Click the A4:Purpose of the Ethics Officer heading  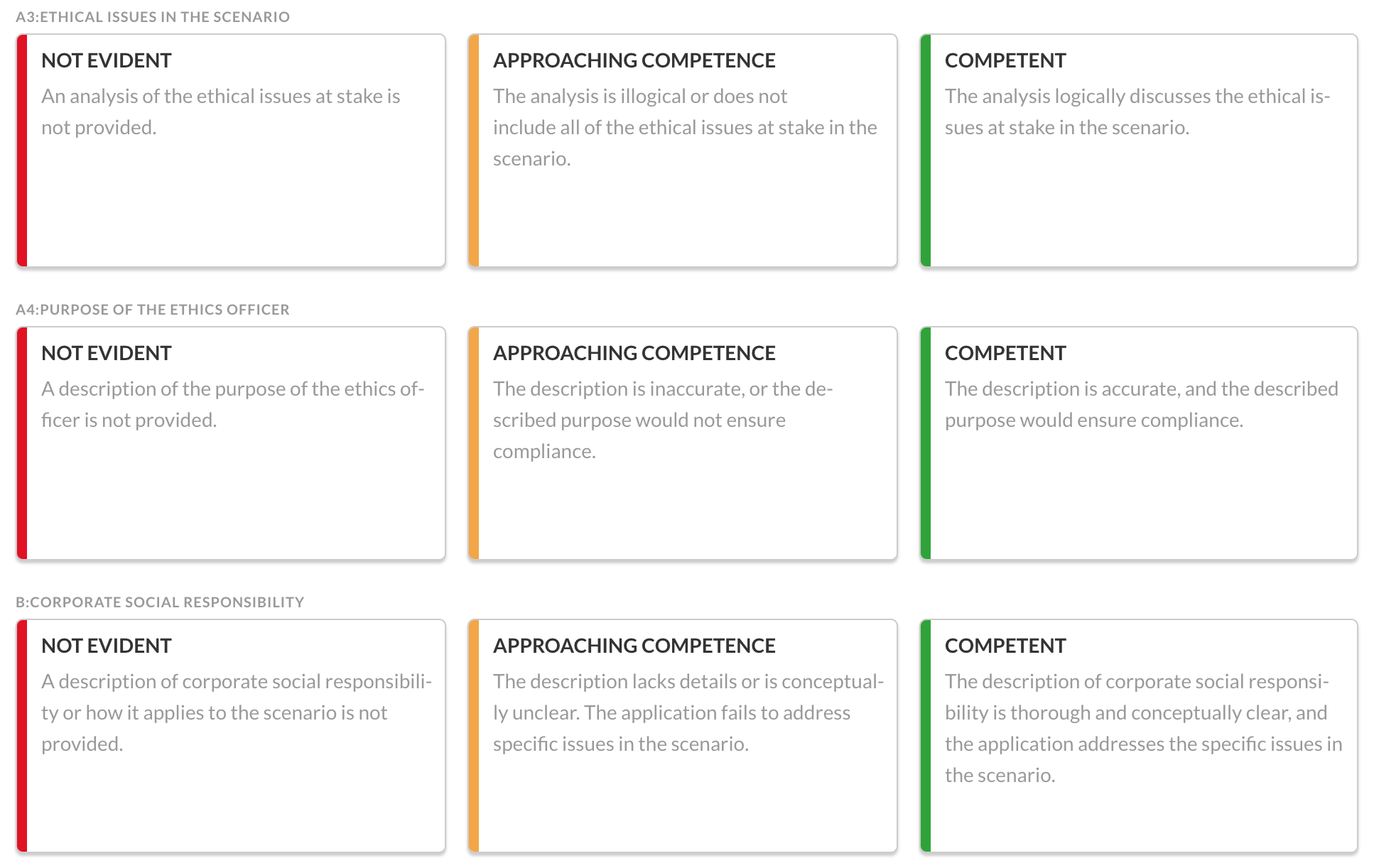[153, 310]
